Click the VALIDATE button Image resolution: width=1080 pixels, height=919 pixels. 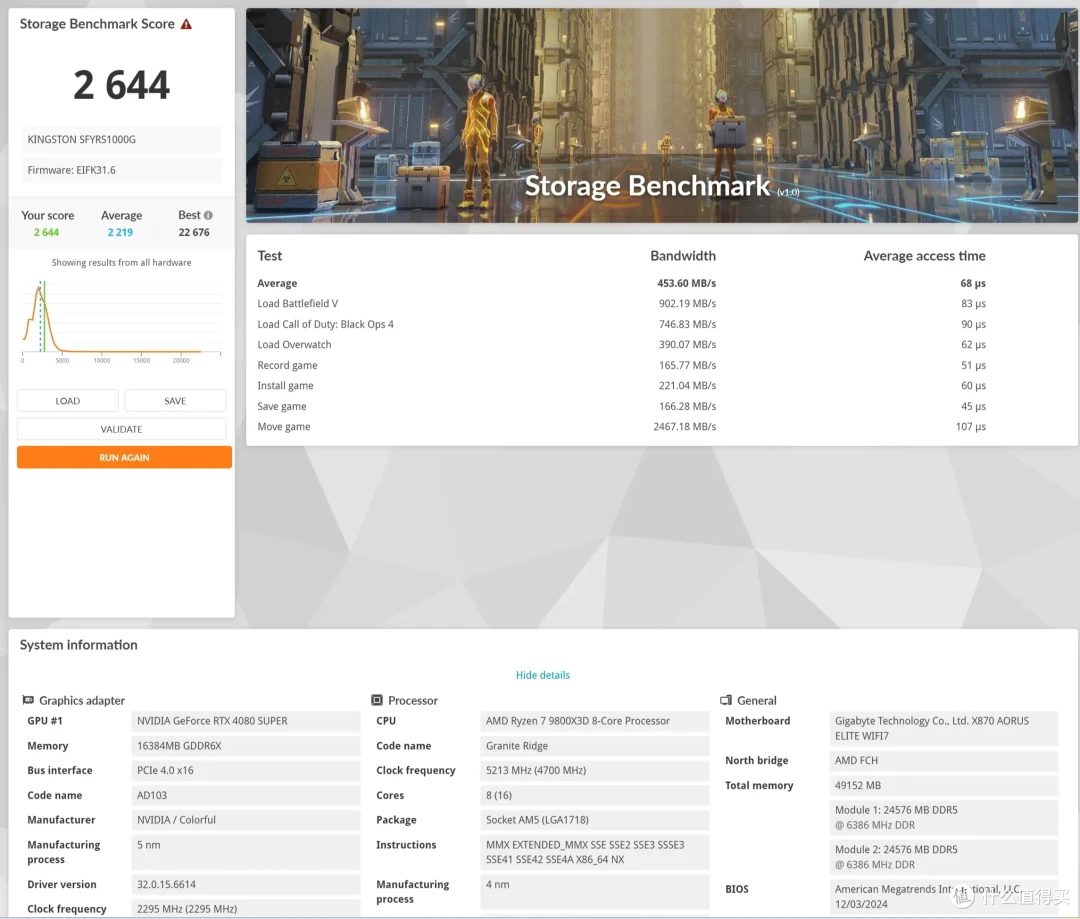[121, 429]
